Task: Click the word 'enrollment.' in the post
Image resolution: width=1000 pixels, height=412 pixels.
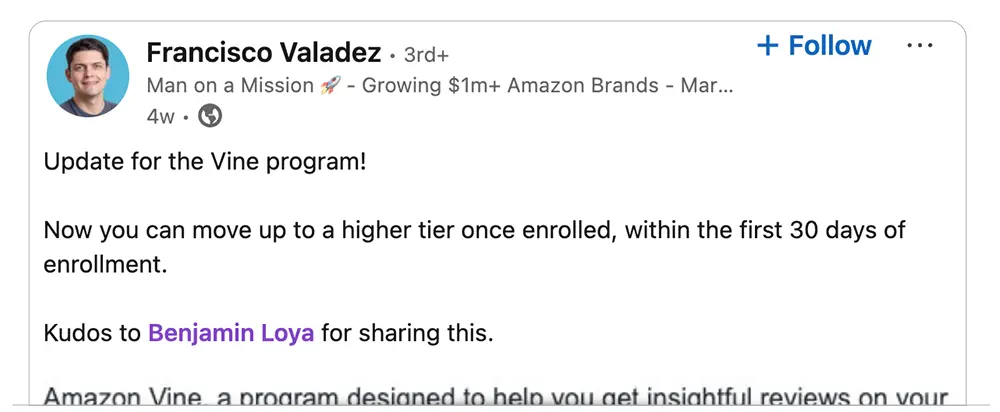Action: [105, 264]
